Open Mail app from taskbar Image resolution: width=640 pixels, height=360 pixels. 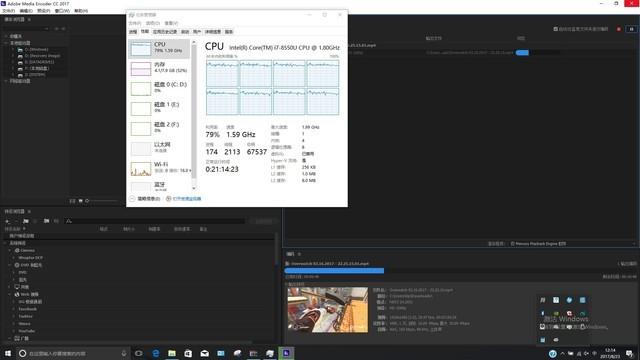point(204,353)
